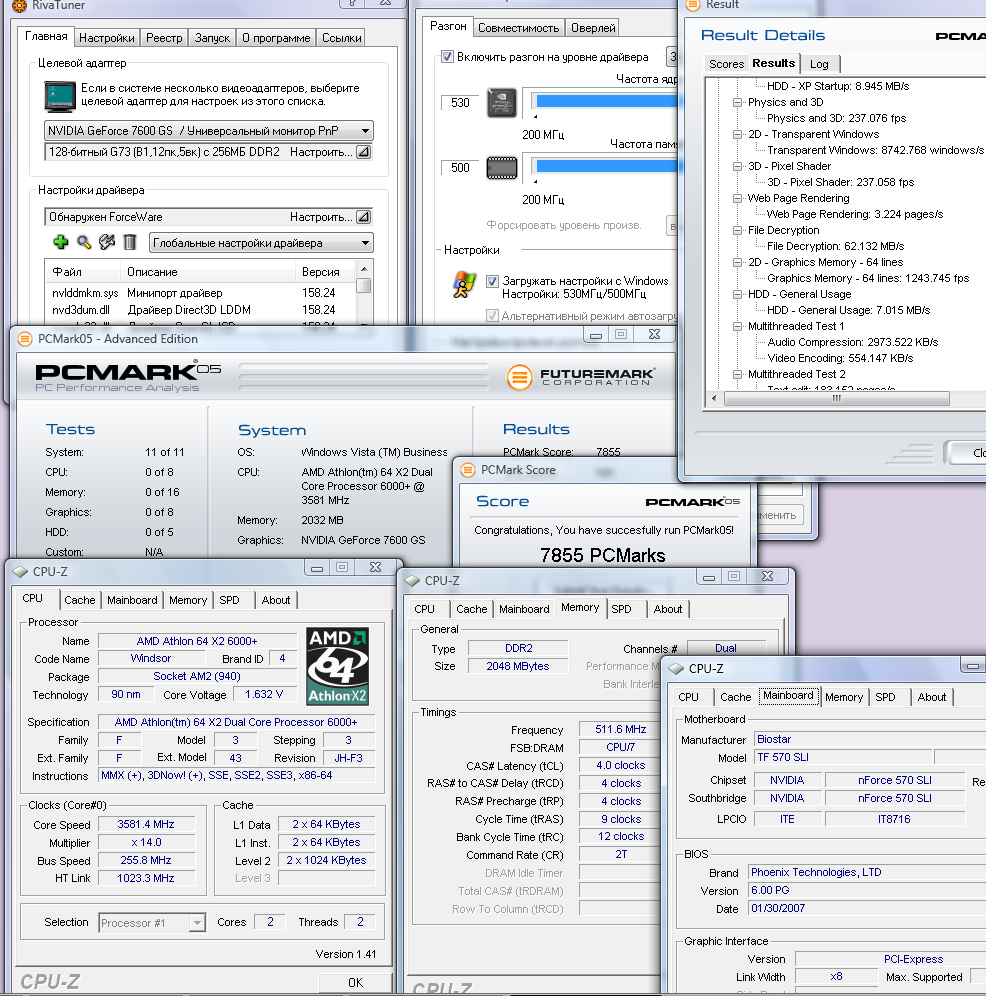Image resolution: width=986 pixels, height=996 pixels.
Task: Collapse the File Decryption tree node
Action: click(x=737, y=230)
